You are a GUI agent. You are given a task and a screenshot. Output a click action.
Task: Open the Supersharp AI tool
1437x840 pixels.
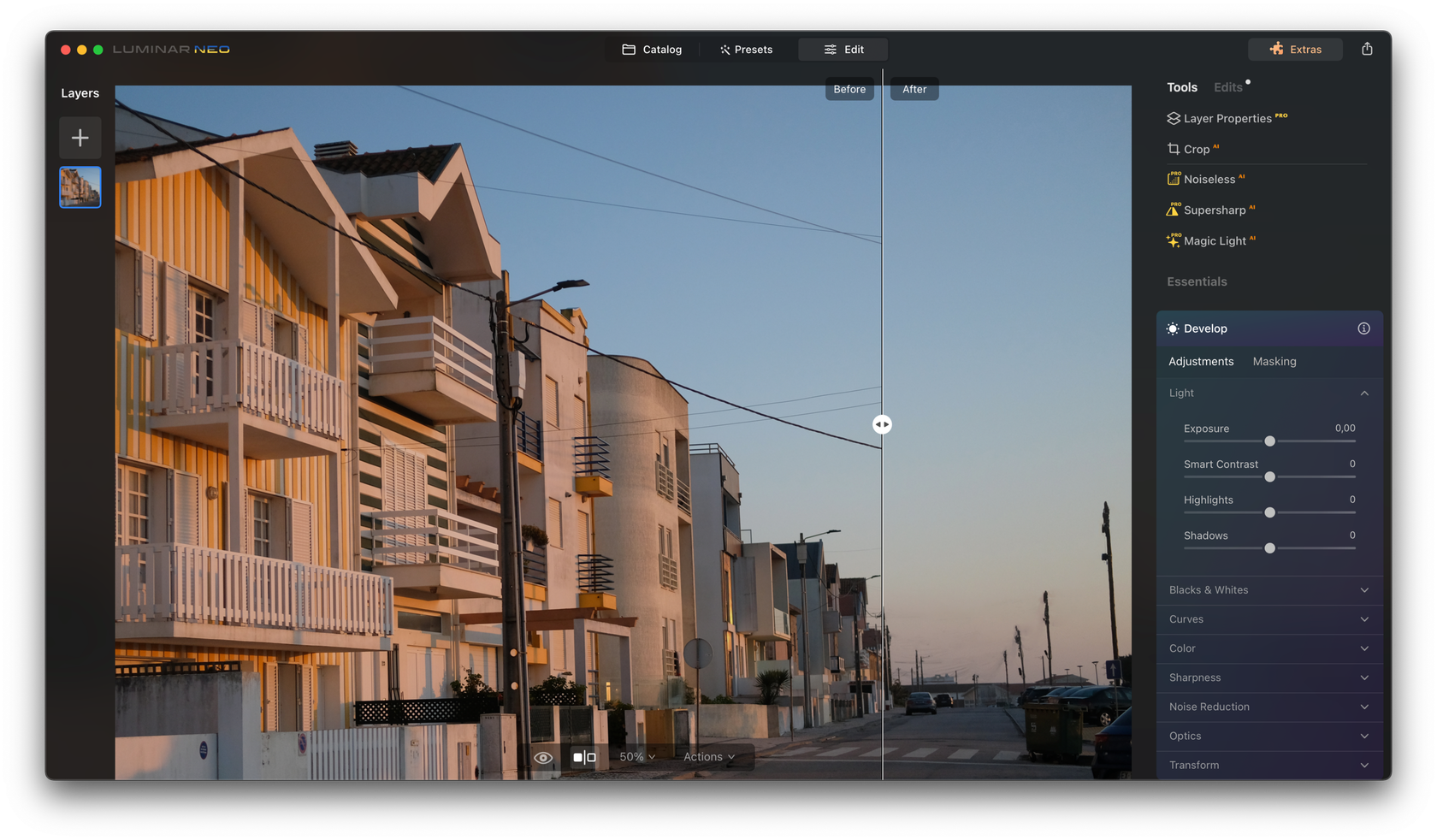(1214, 210)
